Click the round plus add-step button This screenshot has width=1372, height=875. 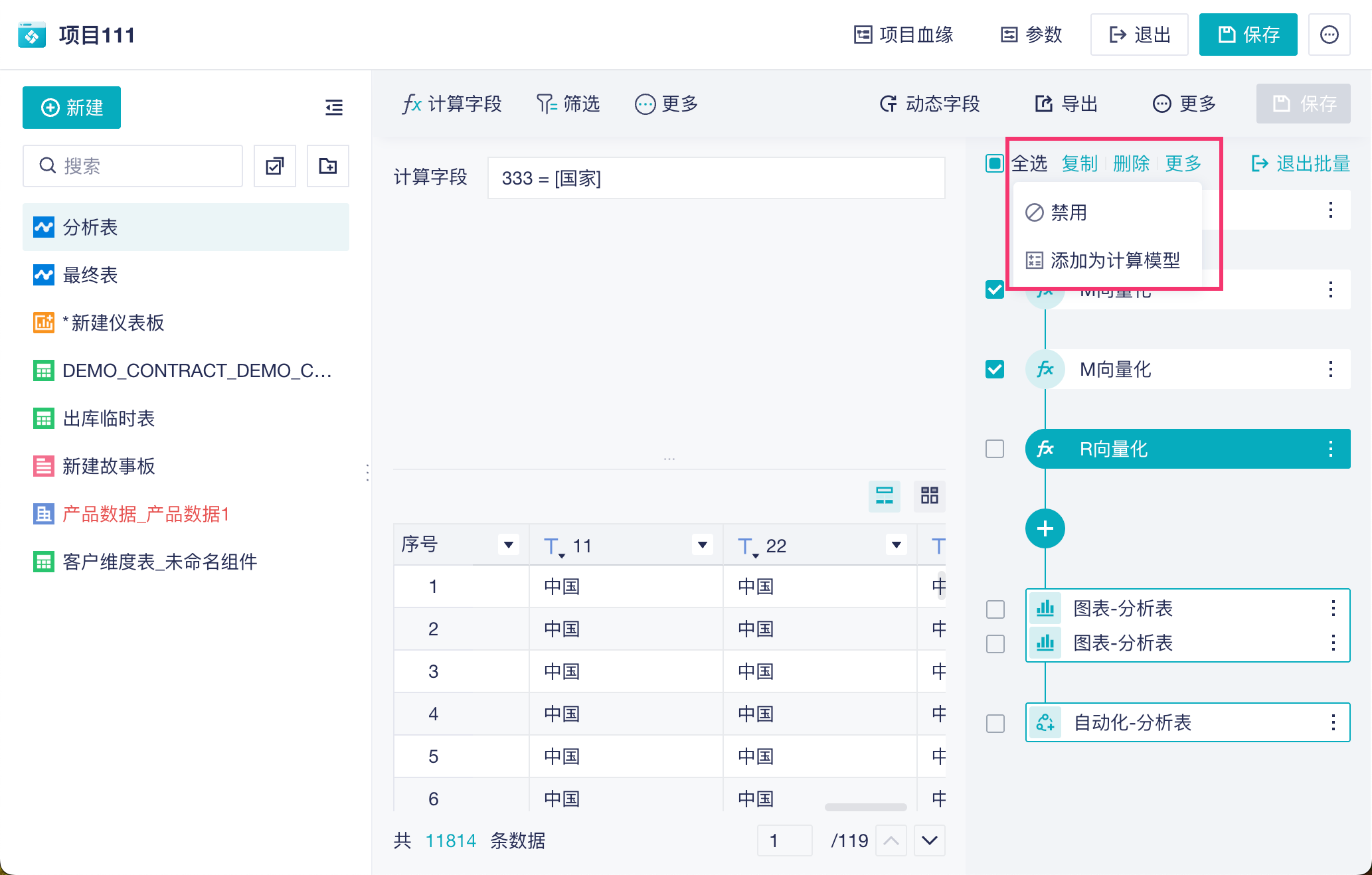pyautogui.click(x=1045, y=528)
